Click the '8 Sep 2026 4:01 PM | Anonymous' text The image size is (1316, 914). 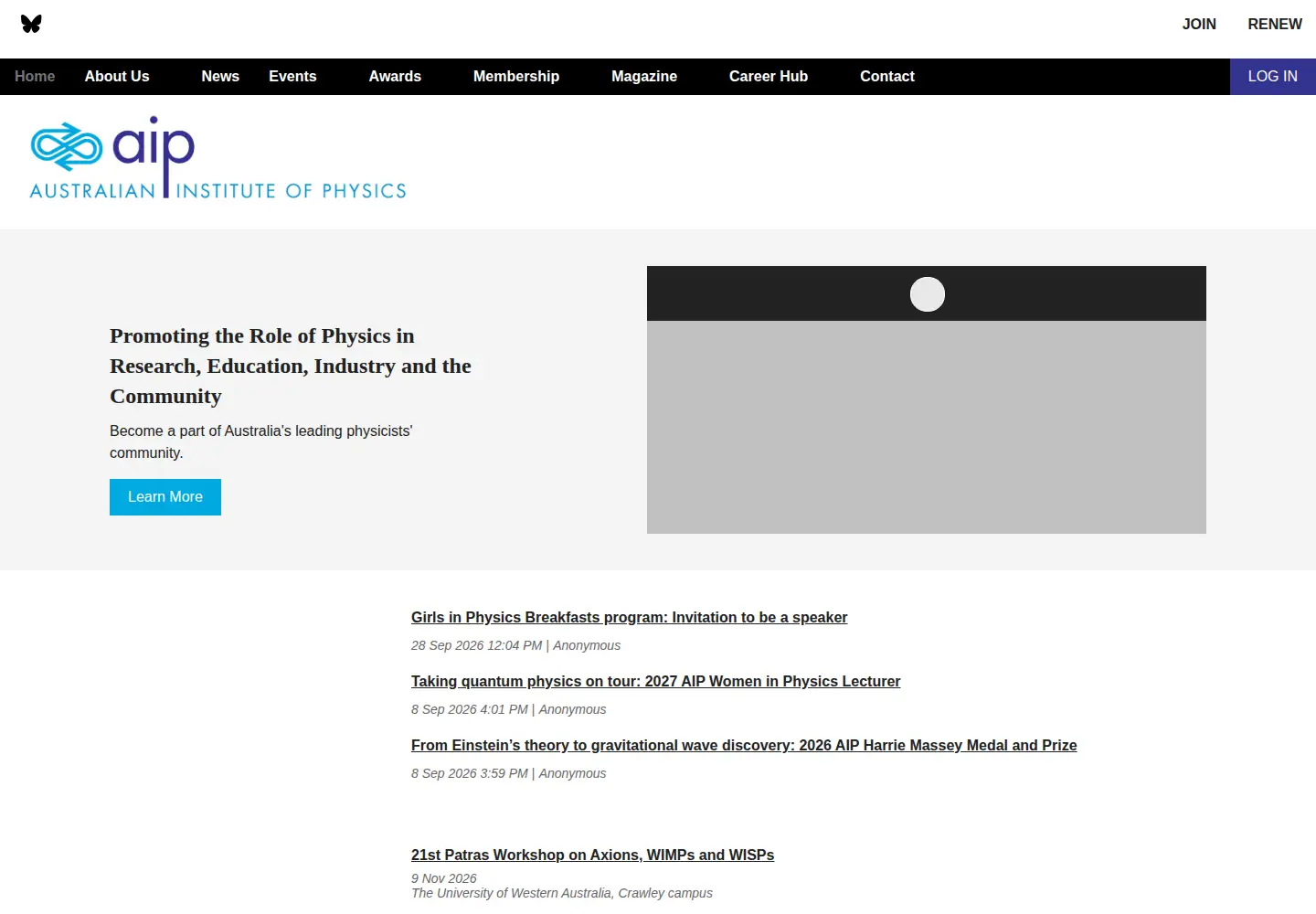tap(508, 709)
